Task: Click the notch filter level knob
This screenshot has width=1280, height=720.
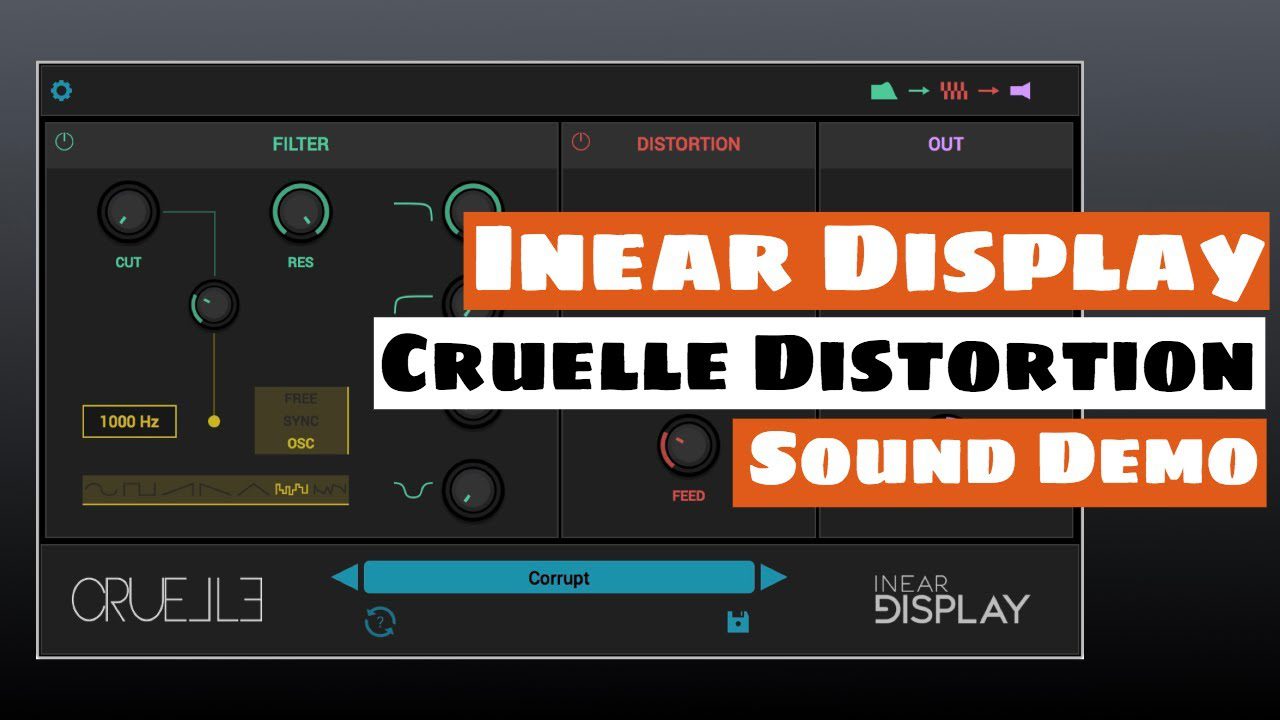Action: [x=473, y=490]
